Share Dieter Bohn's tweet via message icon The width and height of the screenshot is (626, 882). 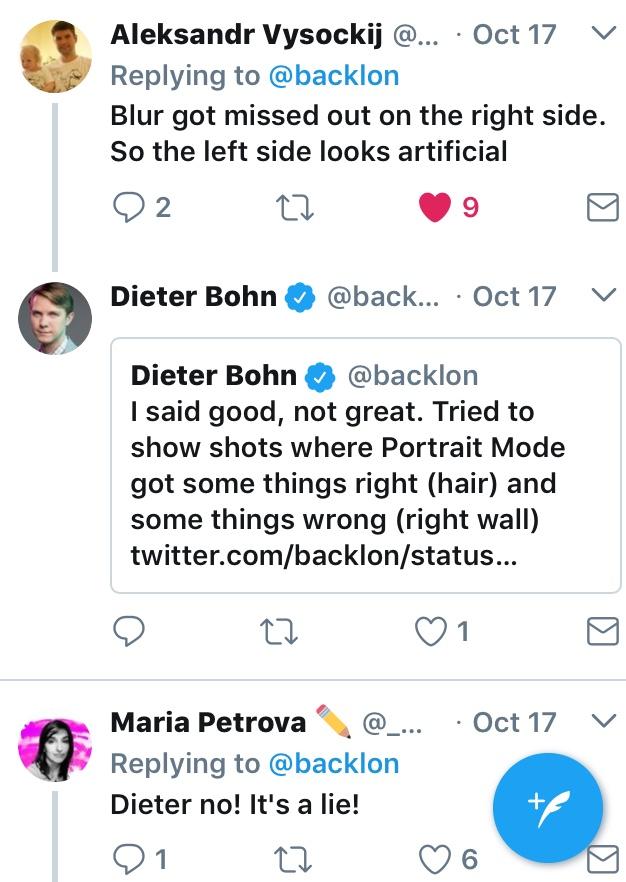[x=602, y=631]
